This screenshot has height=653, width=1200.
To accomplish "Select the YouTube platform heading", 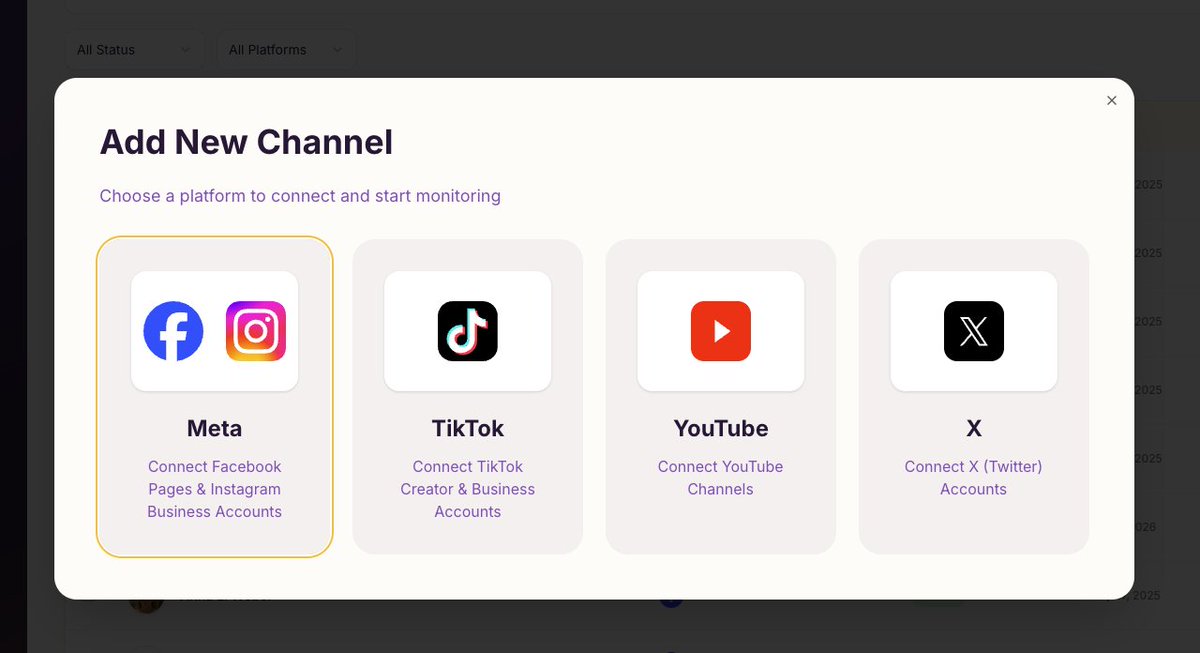I will (x=720, y=428).
